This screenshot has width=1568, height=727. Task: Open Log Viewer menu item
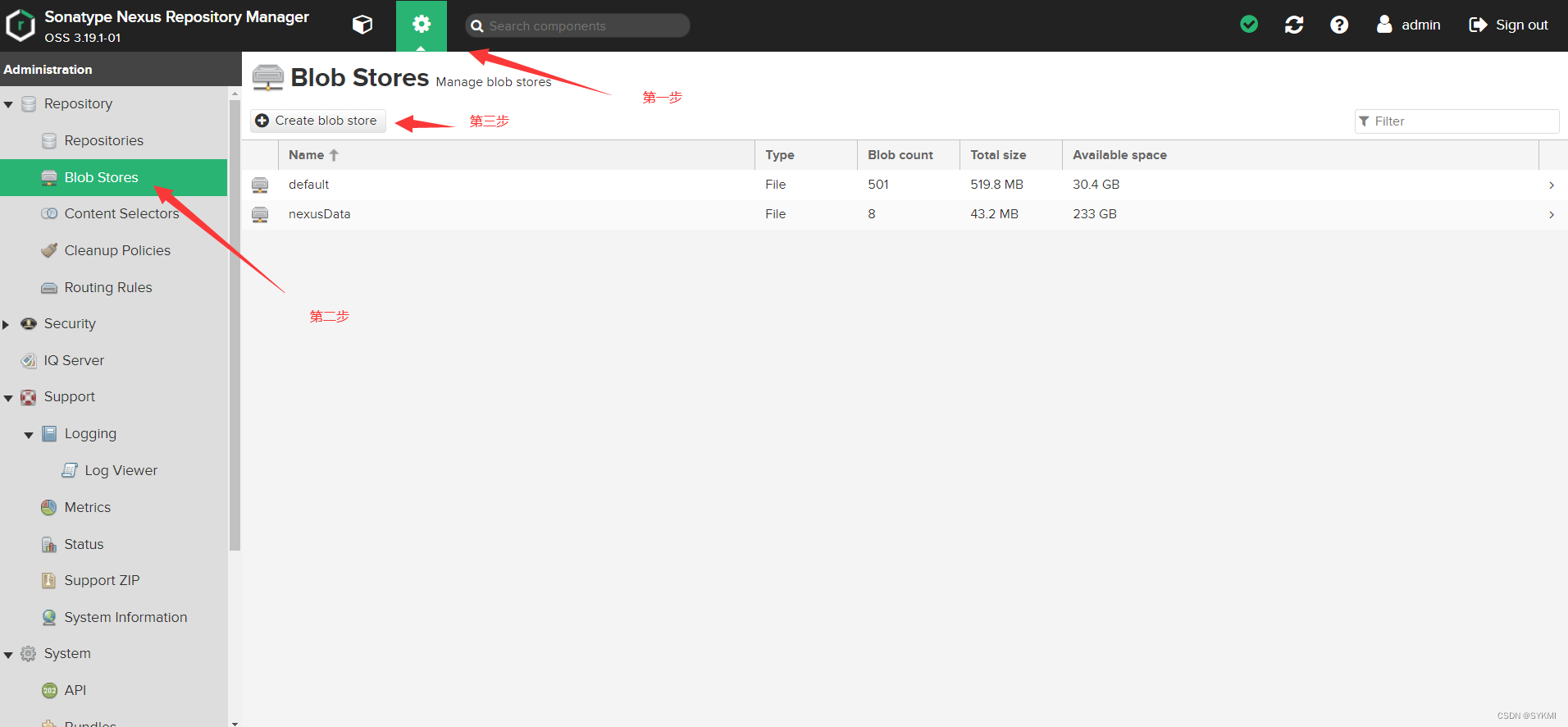[114, 470]
